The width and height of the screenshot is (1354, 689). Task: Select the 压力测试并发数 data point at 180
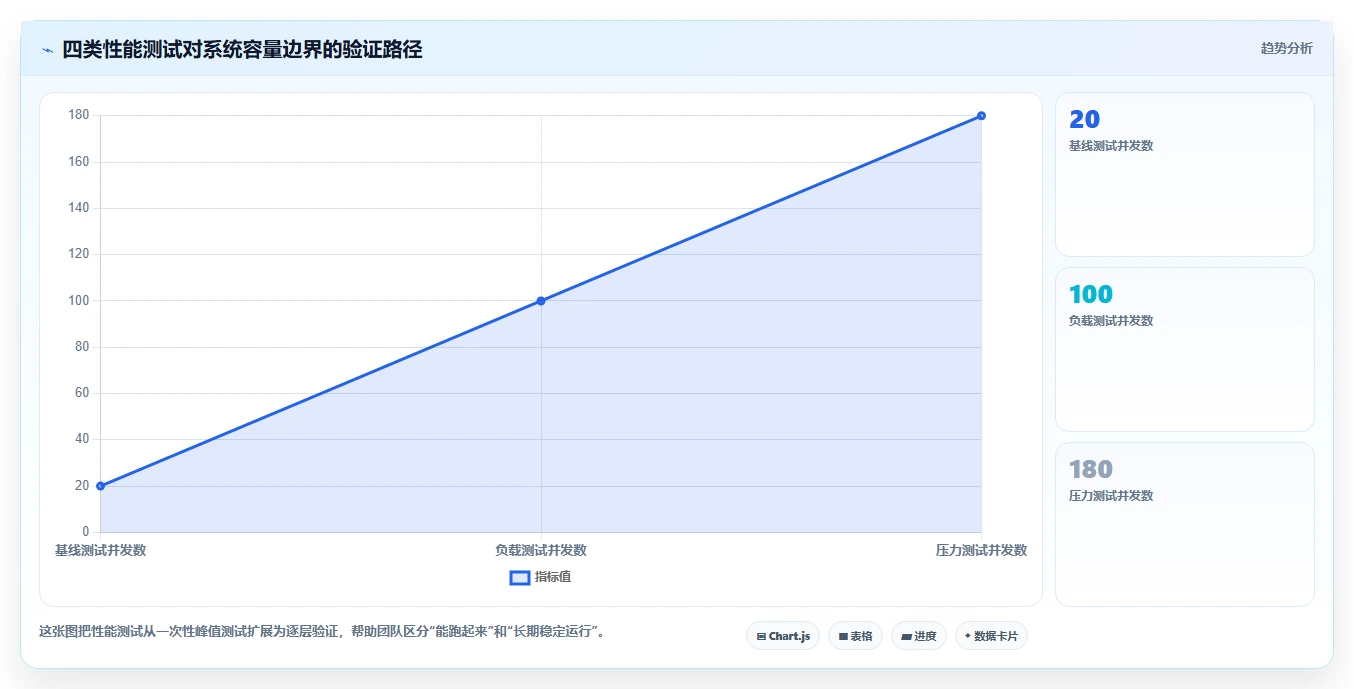tap(981, 116)
